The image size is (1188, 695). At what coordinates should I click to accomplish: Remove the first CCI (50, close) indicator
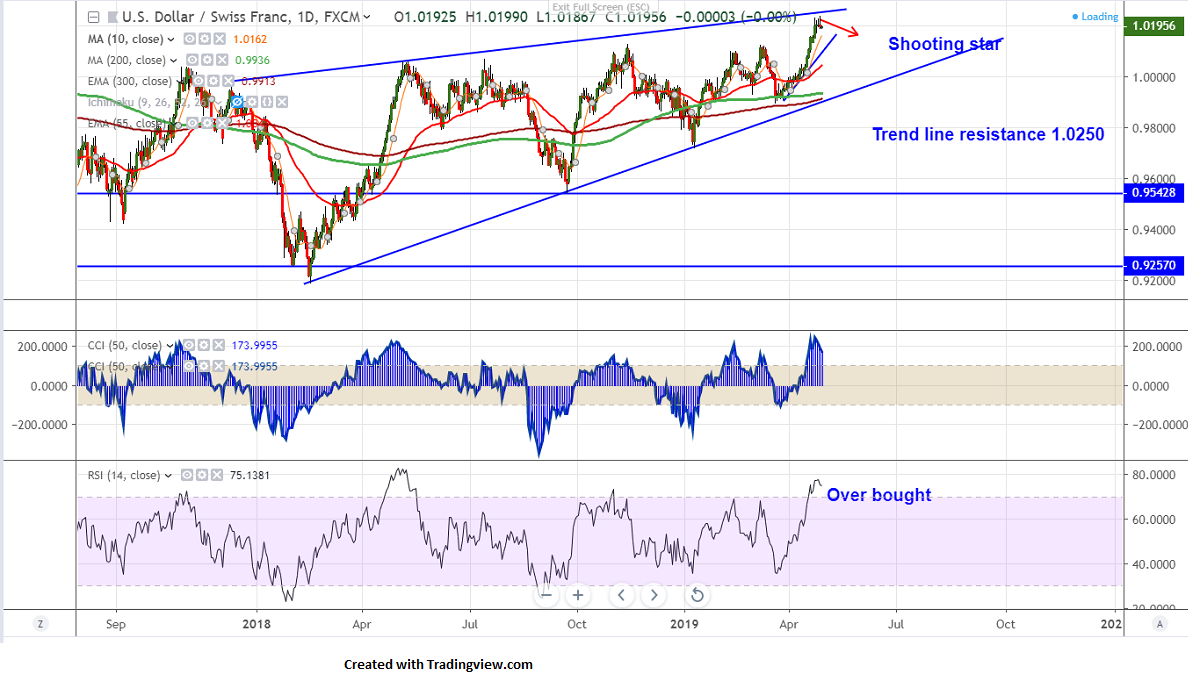coord(218,345)
